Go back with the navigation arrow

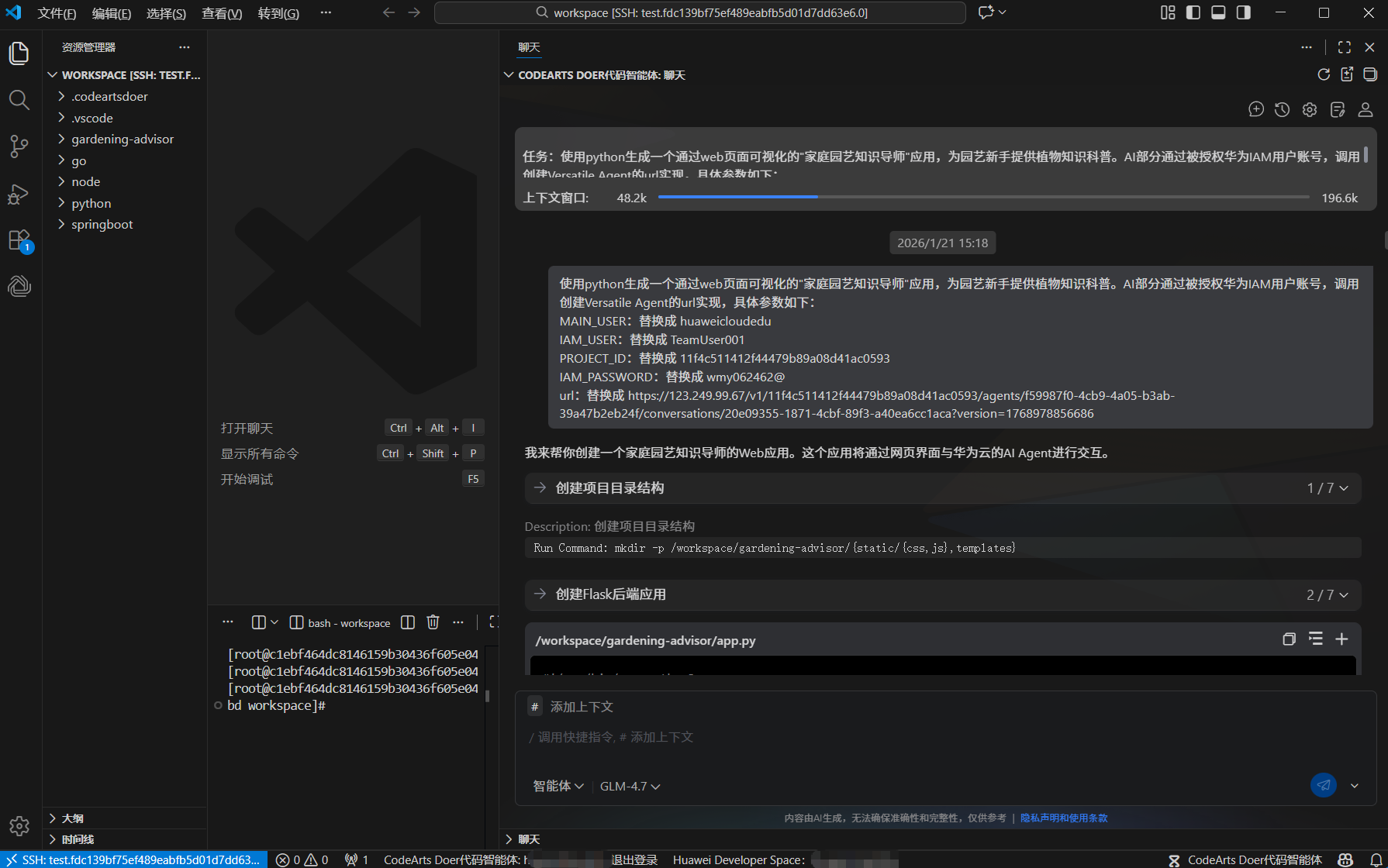point(388,12)
